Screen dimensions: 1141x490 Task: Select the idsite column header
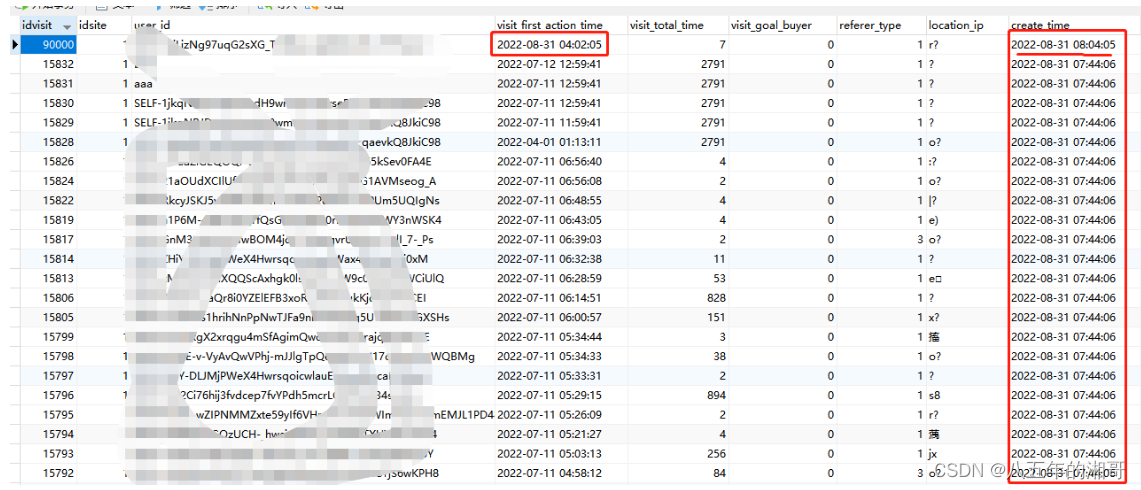[103, 25]
